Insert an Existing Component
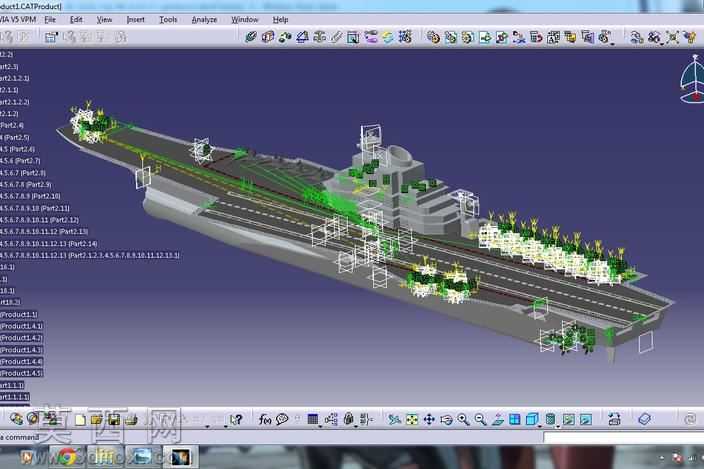 pos(485,37)
